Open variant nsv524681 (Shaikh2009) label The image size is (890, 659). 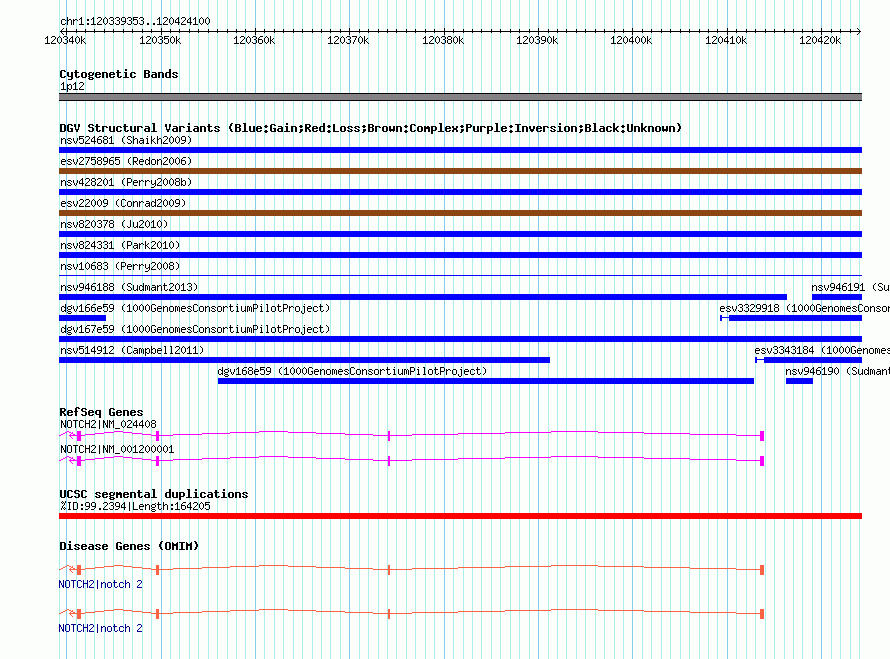[x=126, y=140]
